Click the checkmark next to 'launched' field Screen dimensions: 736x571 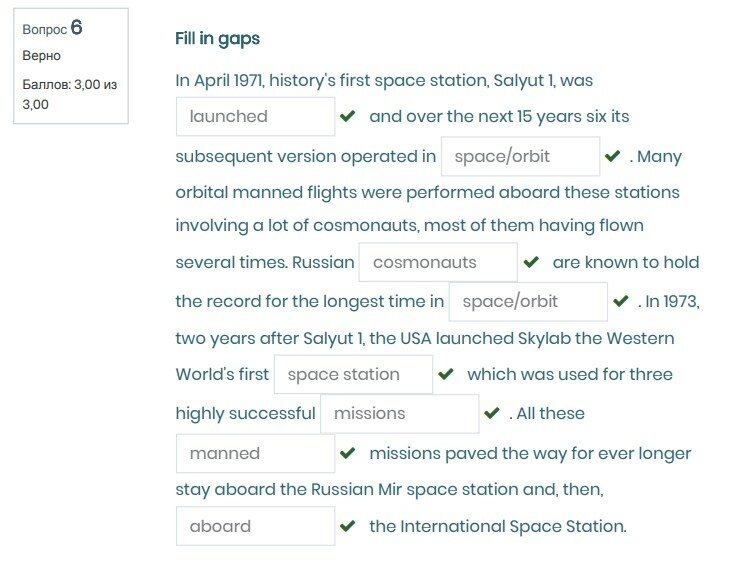[348, 116]
